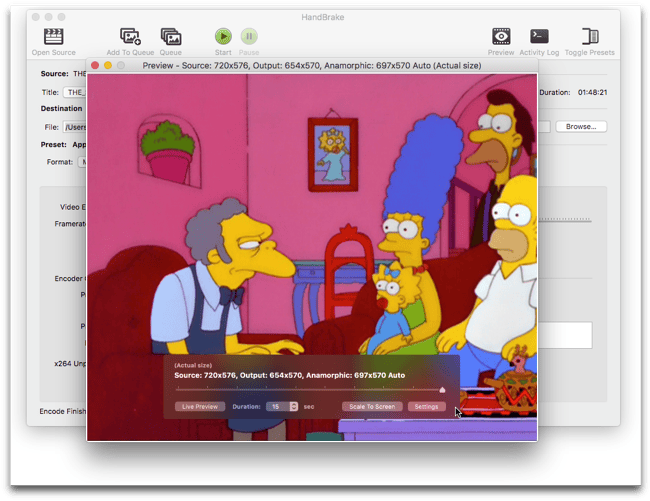Viewport: 650px width, 501px height.
Task: Click the Duration stepper arrows in the HUD
Action: [294, 407]
